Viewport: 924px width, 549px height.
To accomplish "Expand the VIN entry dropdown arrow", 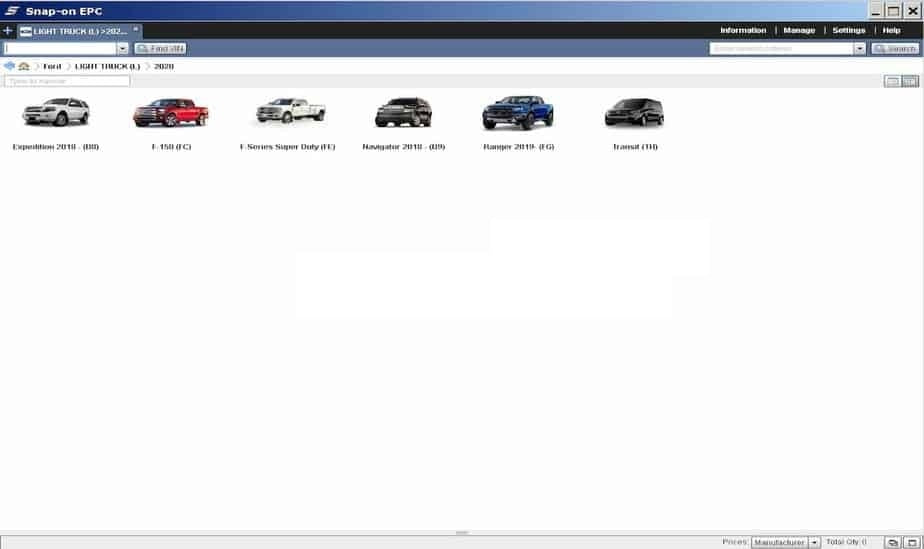I will 122,48.
